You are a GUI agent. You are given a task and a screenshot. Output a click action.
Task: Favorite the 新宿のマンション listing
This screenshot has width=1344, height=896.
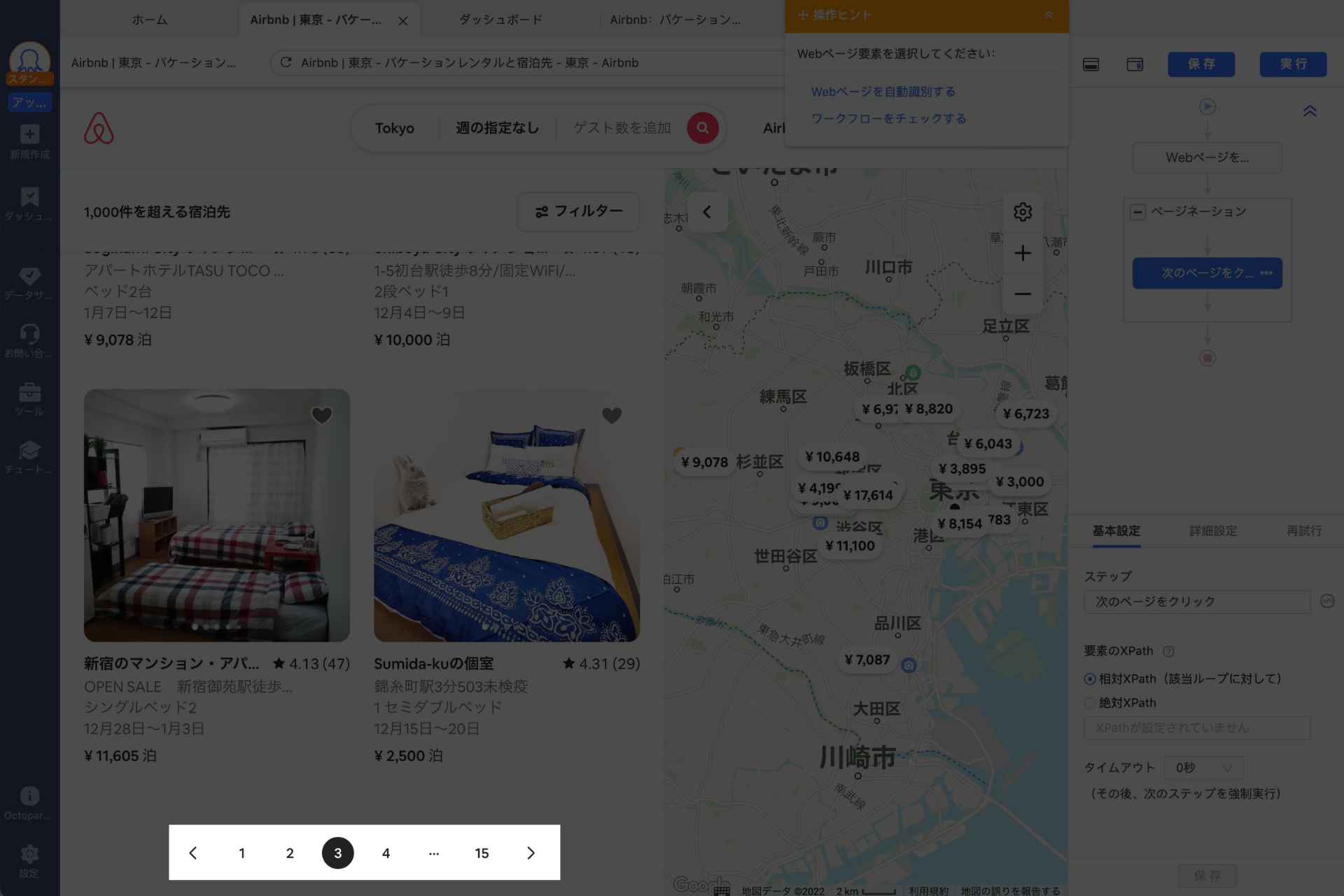(x=321, y=416)
